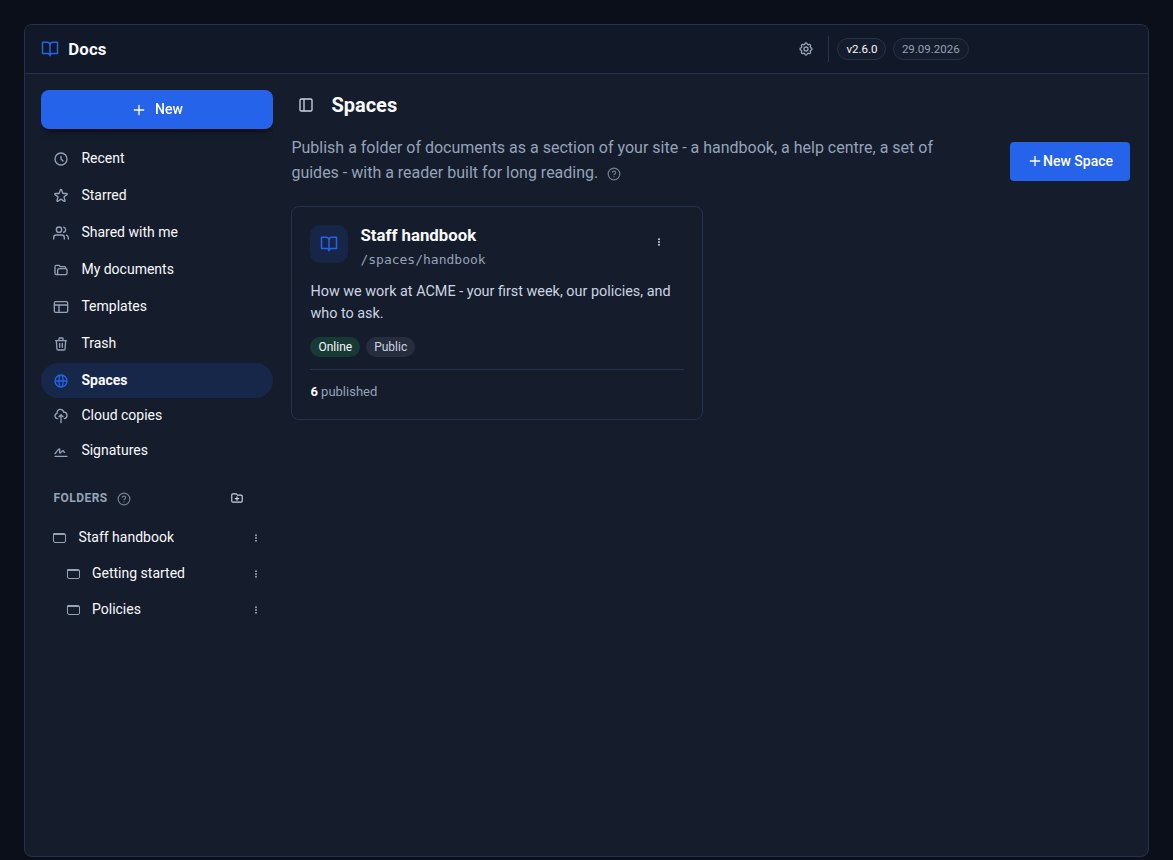Image resolution: width=1173 pixels, height=860 pixels.
Task: Click the Staff handbook space book icon
Action: tap(329, 244)
